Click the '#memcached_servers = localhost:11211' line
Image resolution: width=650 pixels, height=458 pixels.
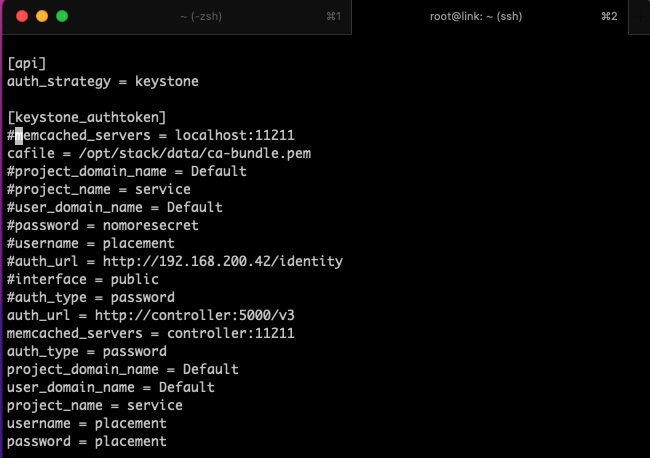pos(150,136)
